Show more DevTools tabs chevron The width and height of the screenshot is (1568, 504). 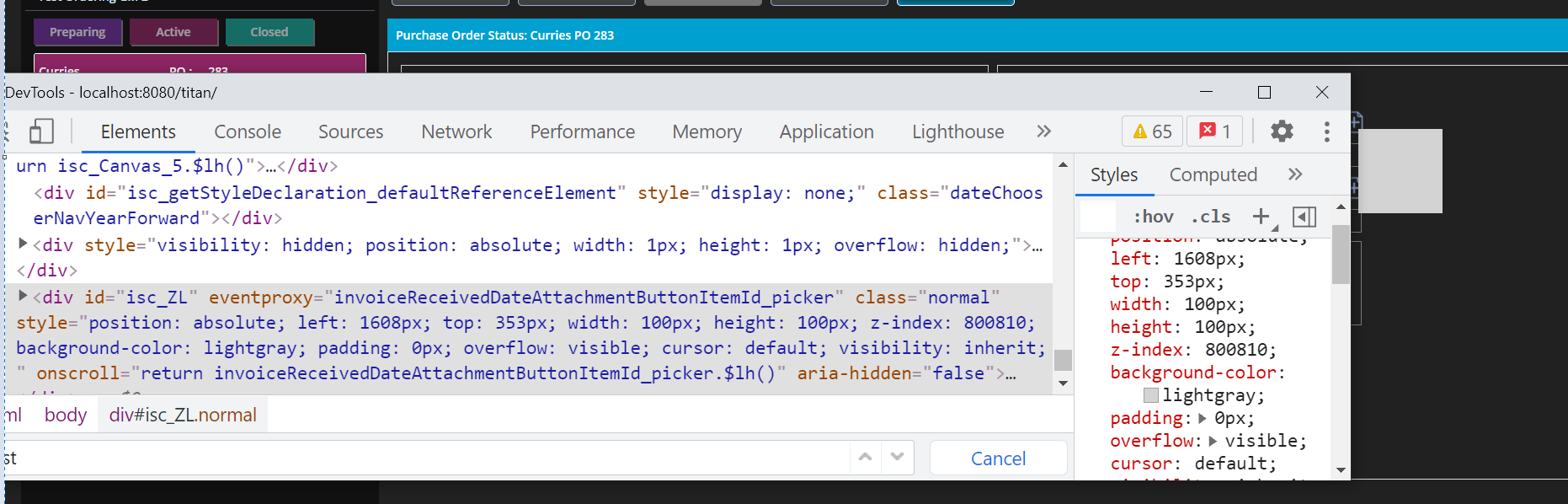[x=1043, y=131]
